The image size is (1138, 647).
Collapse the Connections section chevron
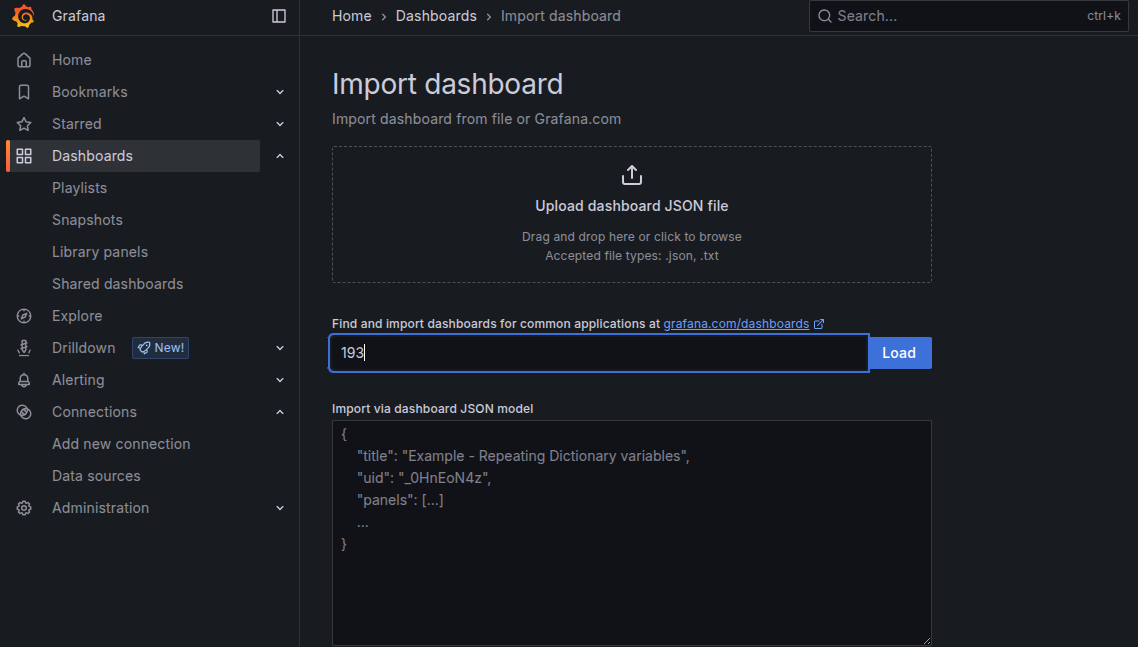click(280, 412)
